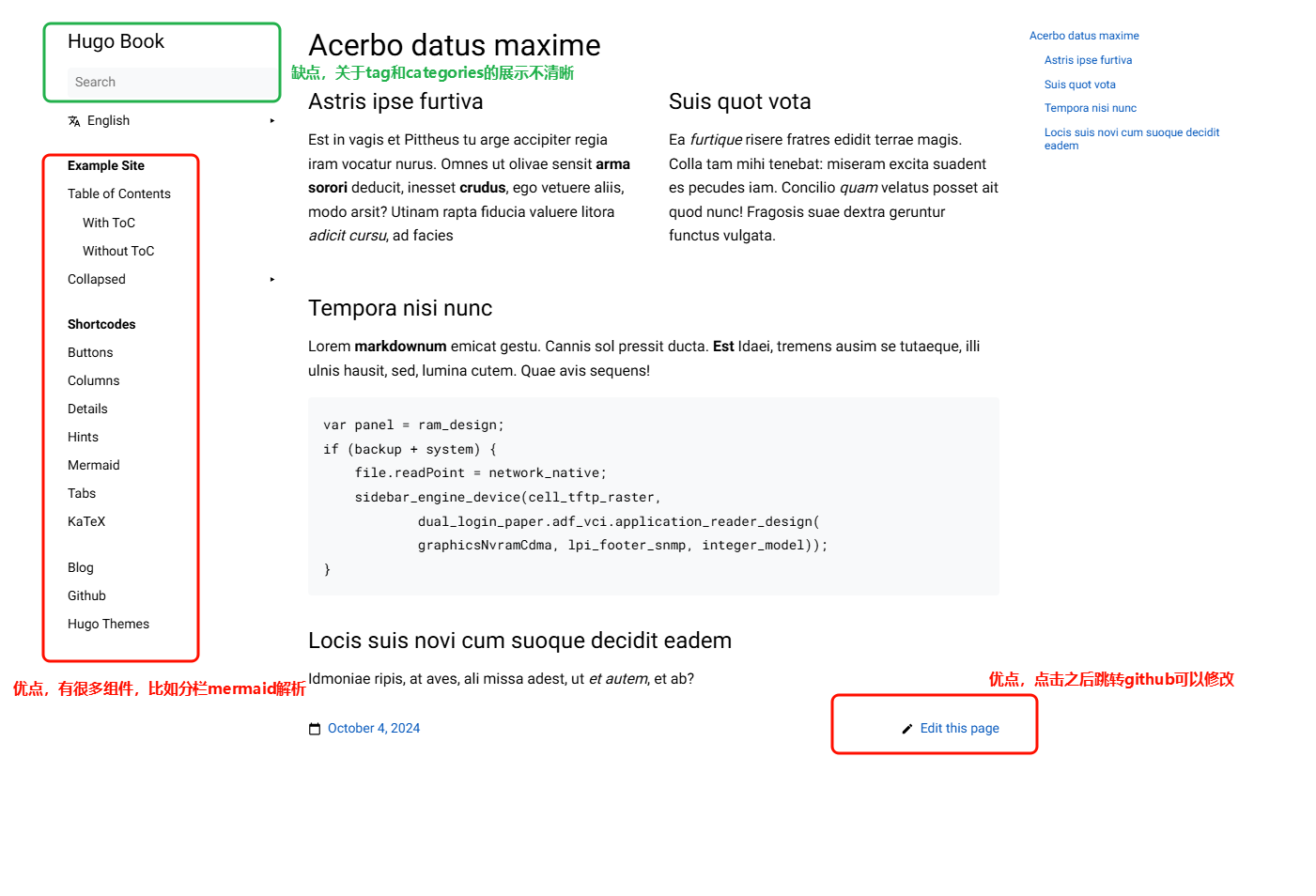
Task: Click the calendar icon beside October date
Action: click(315, 729)
